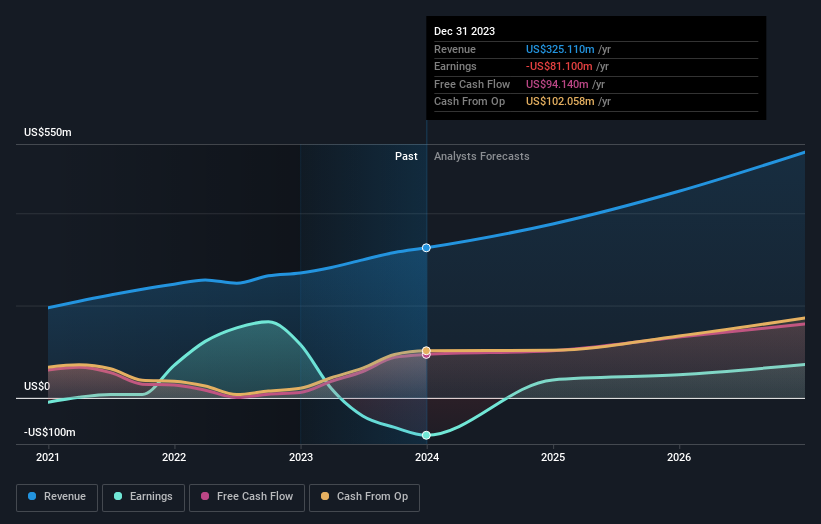This screenshot has height=524, width=821.
Task: Toggle the Earnings legend series
Action: click(x=143, y=497)
